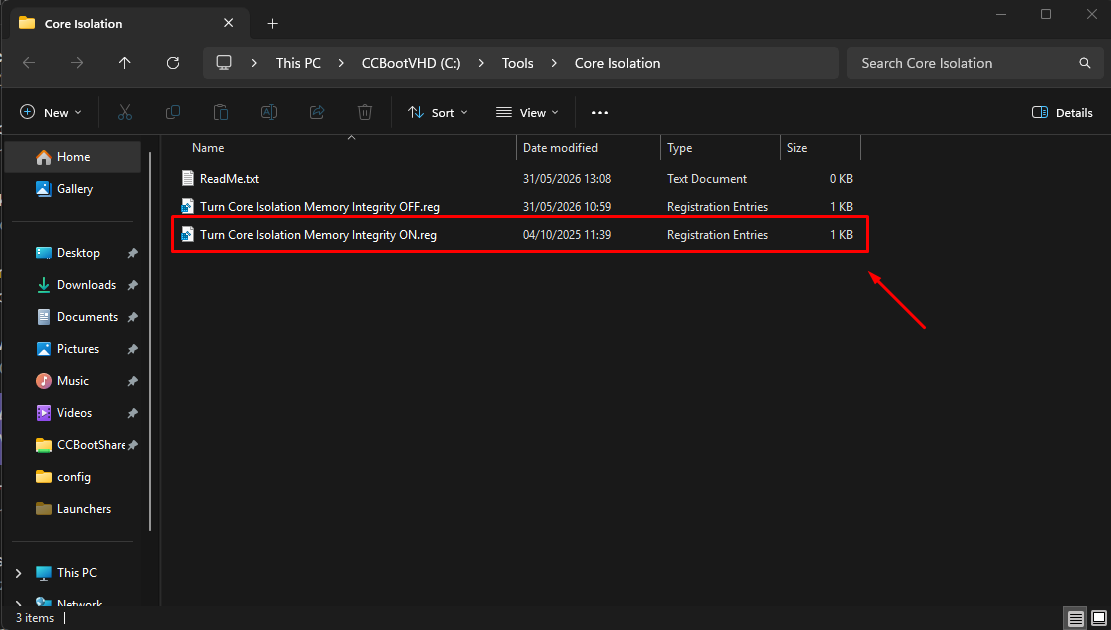Click the monitor icon in address bar
The image size is (1111, 630).
tap(224, 62)
